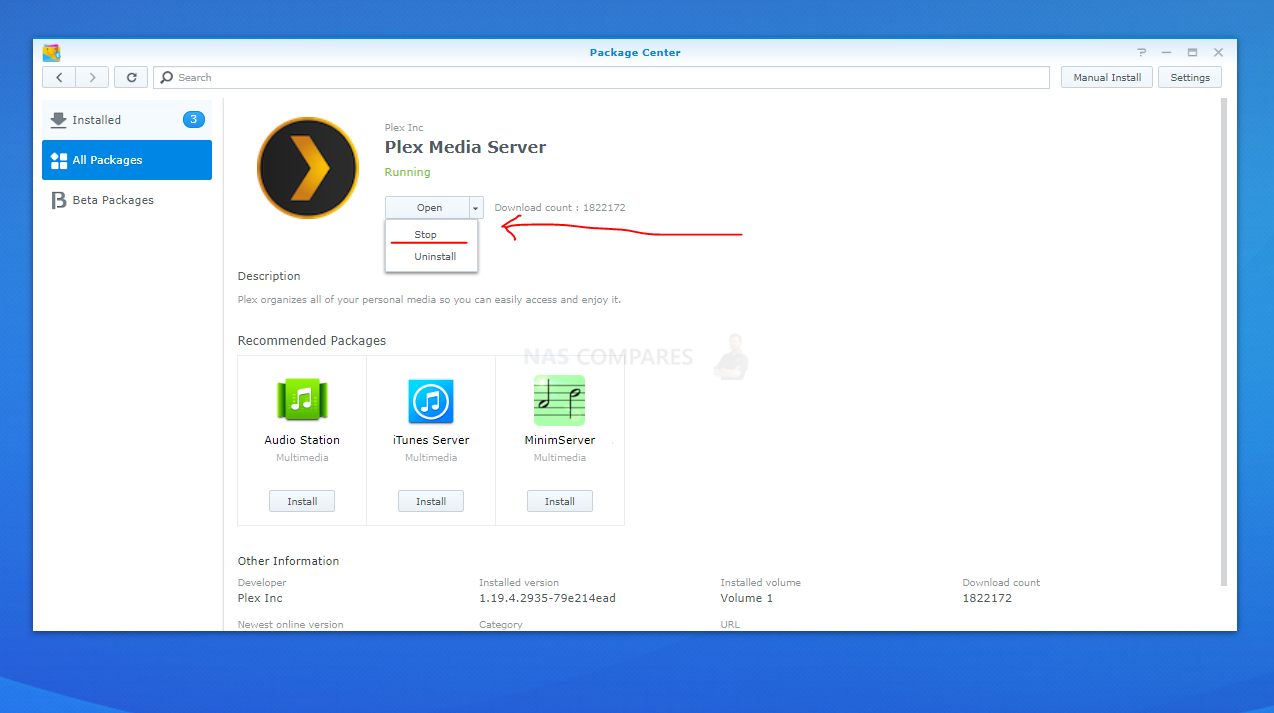Click the Beta Packages icon
Image resolution: width=1274 pixels, height=713 pixels.
[59, 200]
